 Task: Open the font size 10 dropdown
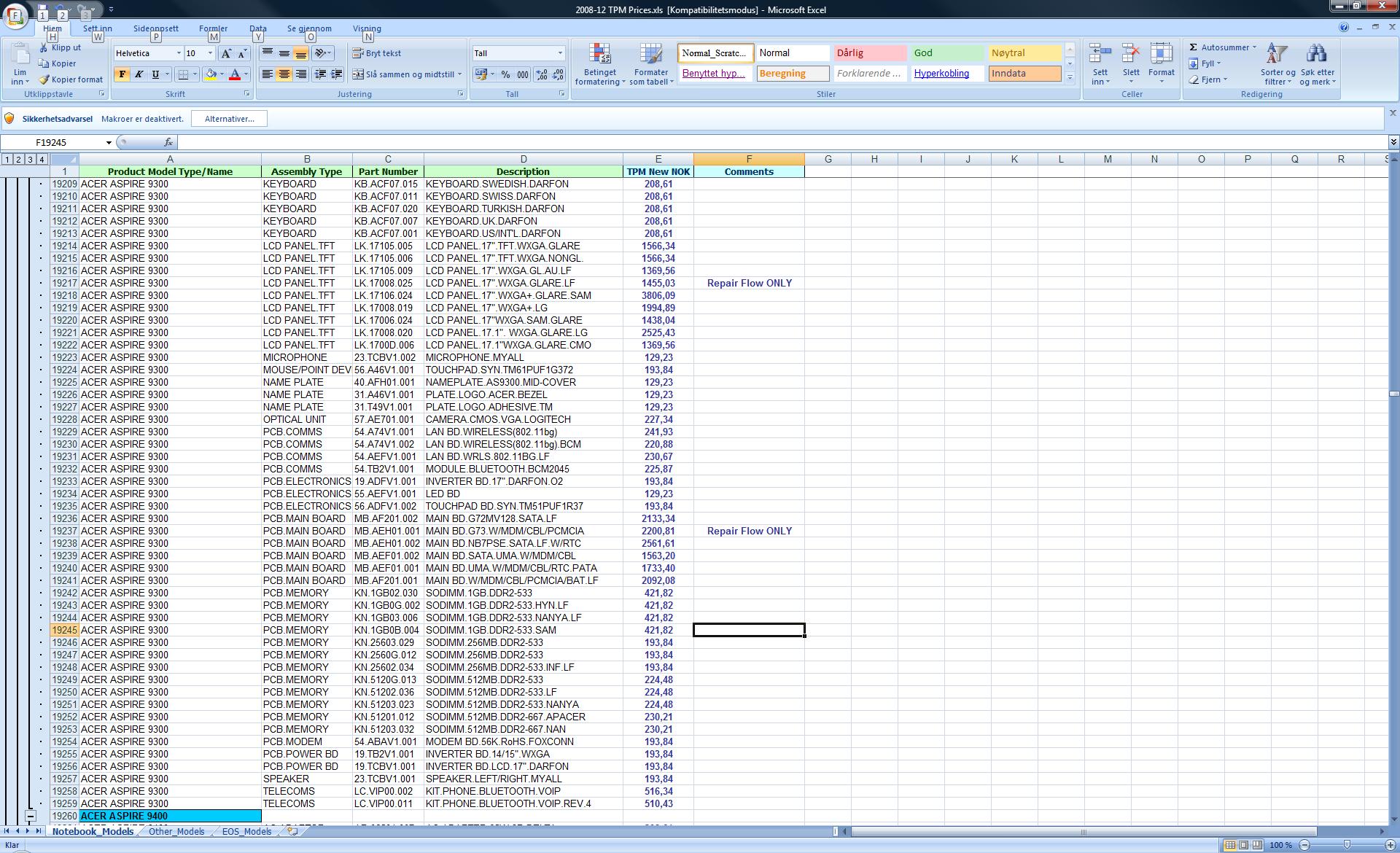pos(210,53)
